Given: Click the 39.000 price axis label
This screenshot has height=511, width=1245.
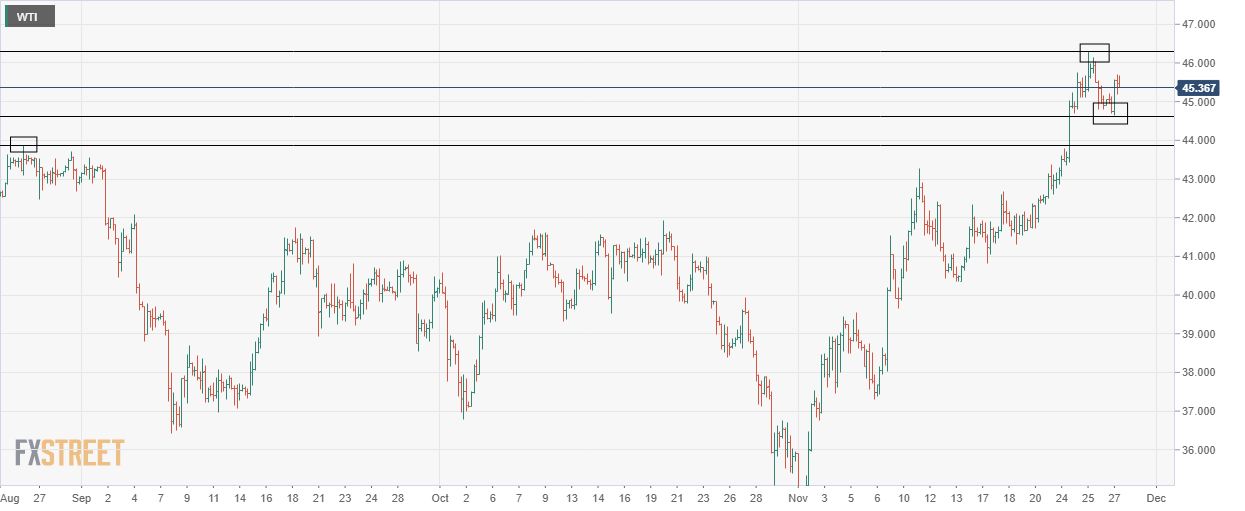Looking at the screenshot, I should click(1199, 335).
